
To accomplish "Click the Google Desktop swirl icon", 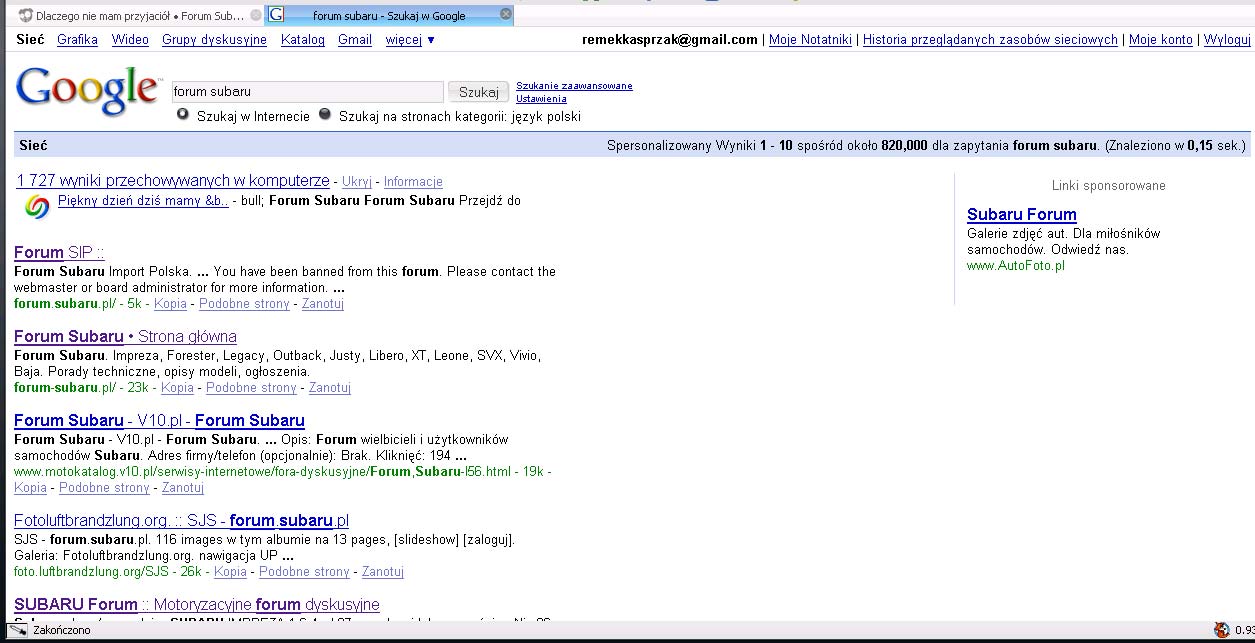I will pyautogui.click(x=37, y=207).
